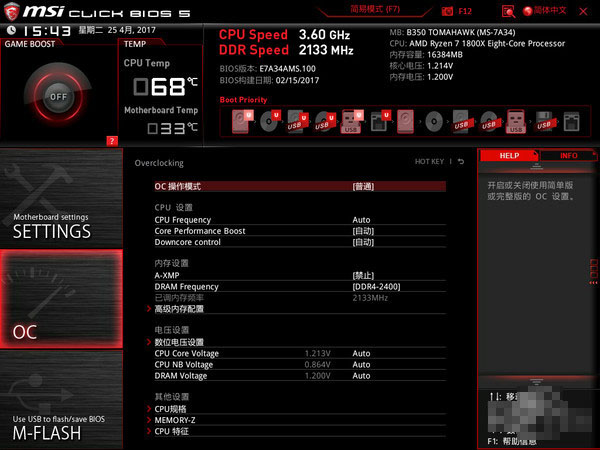Screen dimensions: 600x450
Task: Click the return arrow next to HOT KEY
Action: click(461, 161)
